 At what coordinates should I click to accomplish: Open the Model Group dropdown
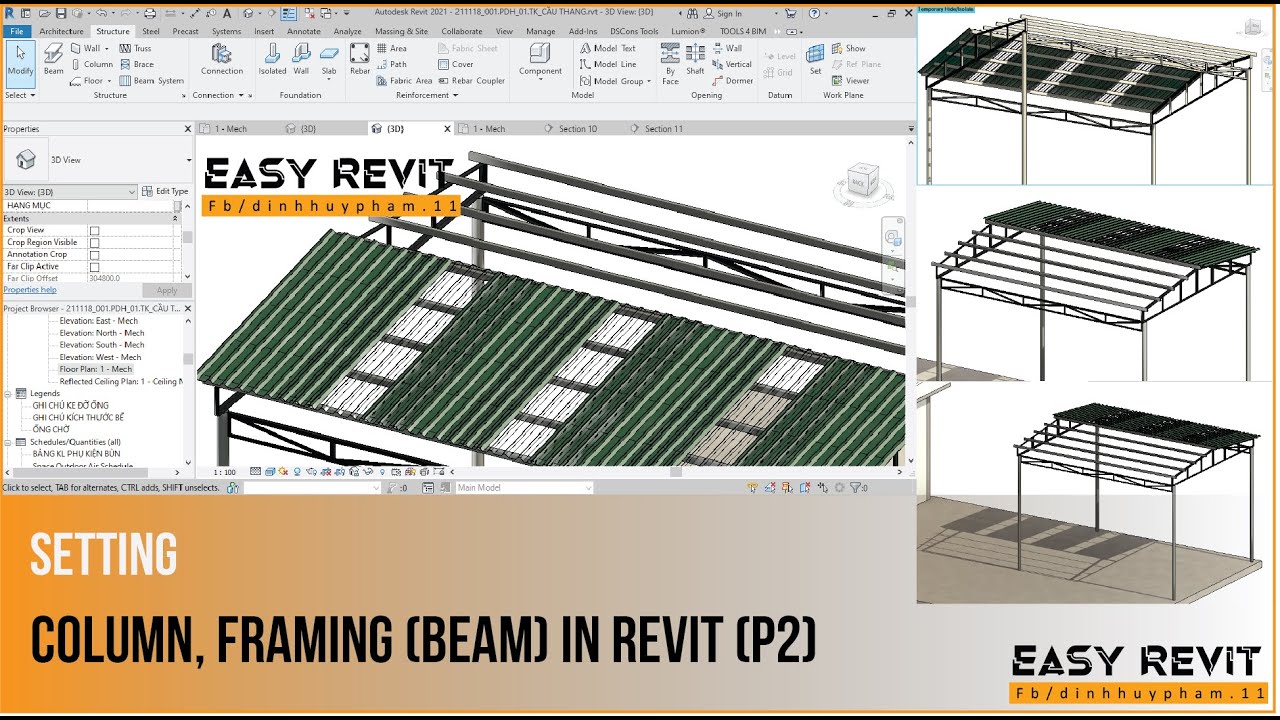(x=649, y=81)
